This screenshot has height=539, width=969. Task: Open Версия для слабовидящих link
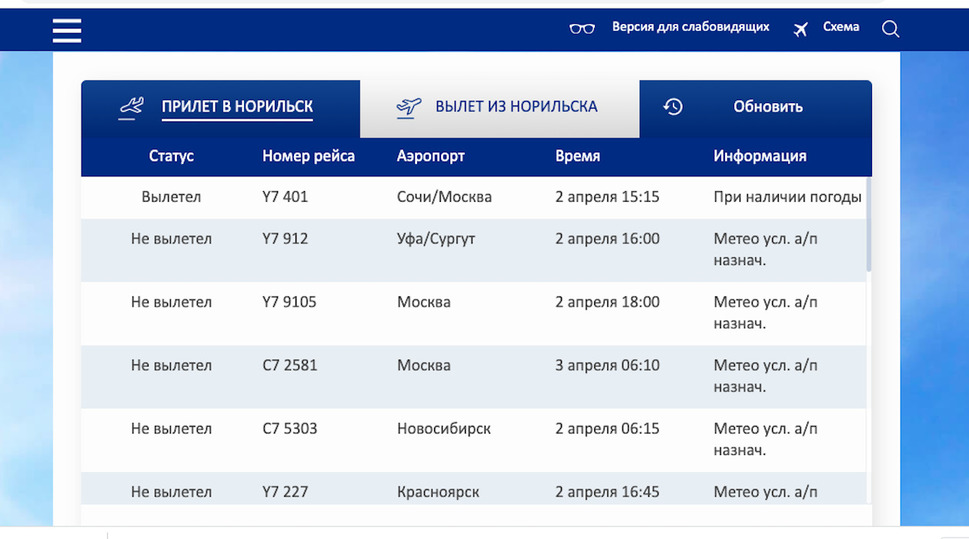[x=690, y=27]
